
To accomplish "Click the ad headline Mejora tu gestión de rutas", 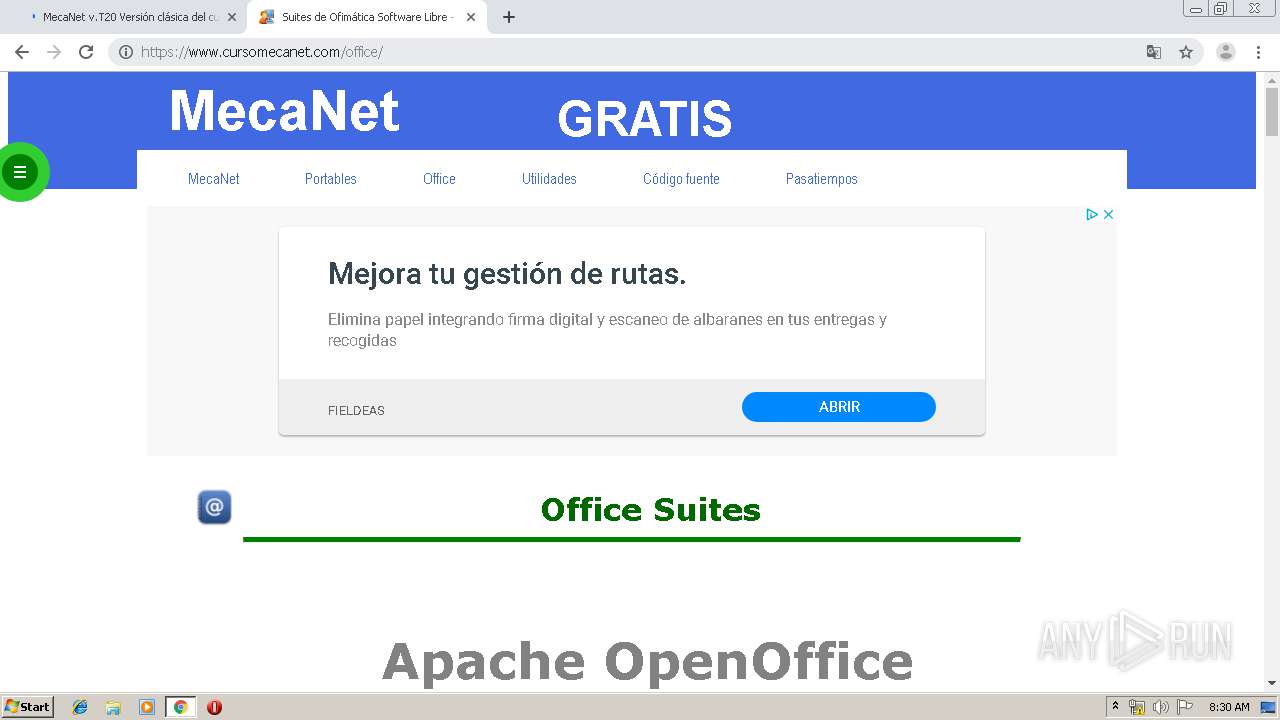I will 507,273.
